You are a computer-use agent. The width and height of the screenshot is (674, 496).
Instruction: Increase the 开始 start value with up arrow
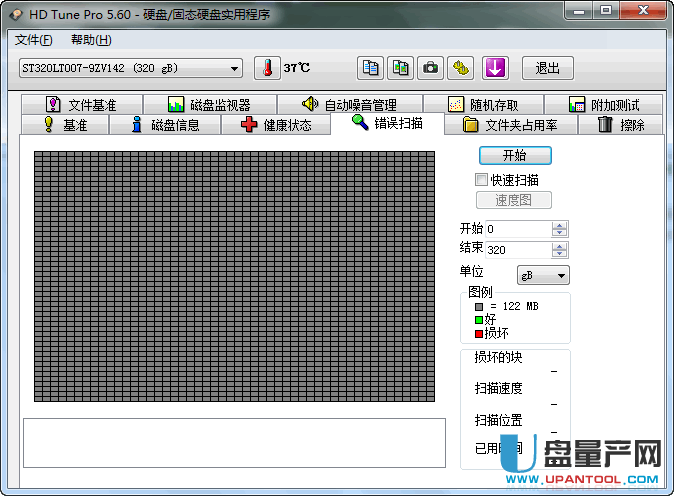pyautogui.click(x=559, y=225)
